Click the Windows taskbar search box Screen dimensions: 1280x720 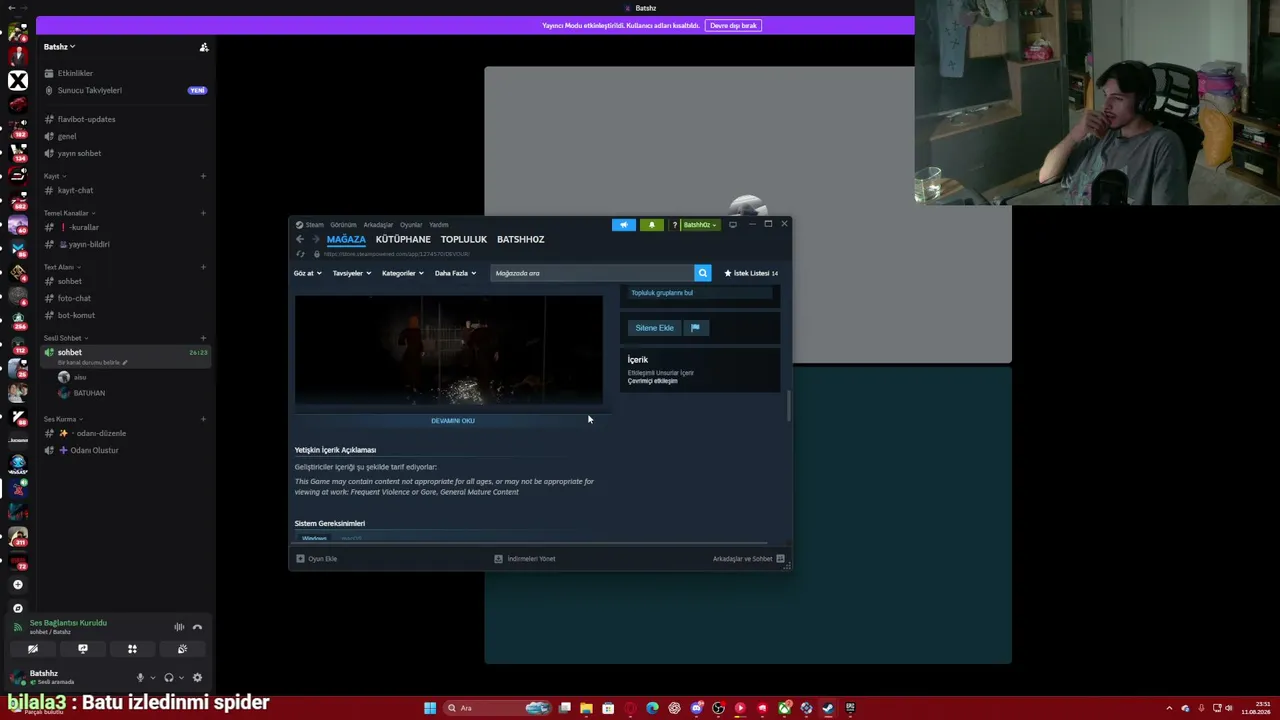point(498,708)
